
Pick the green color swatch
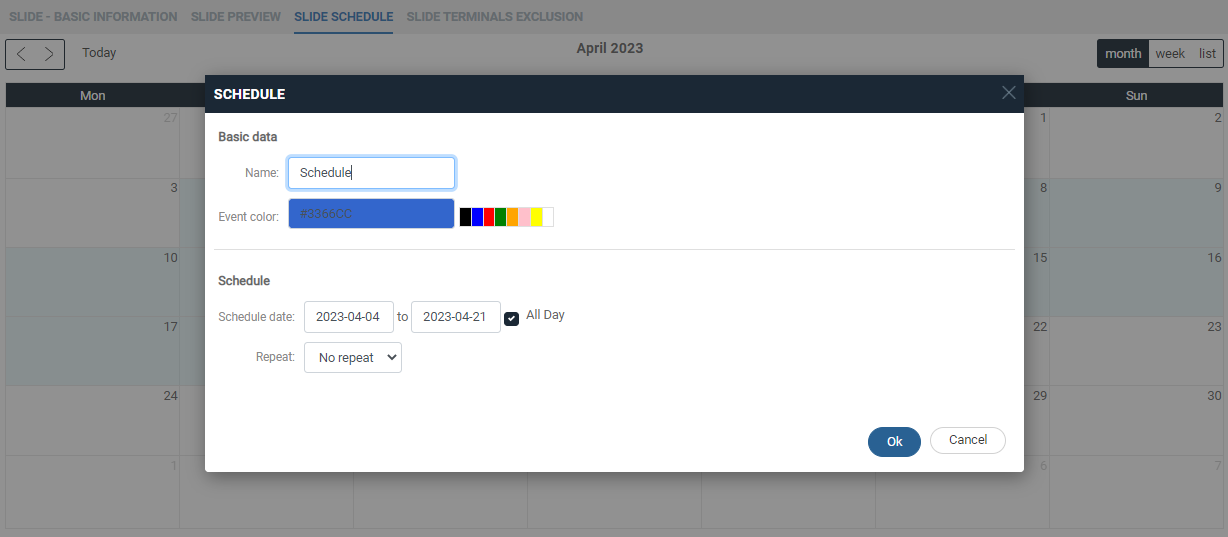501,217
